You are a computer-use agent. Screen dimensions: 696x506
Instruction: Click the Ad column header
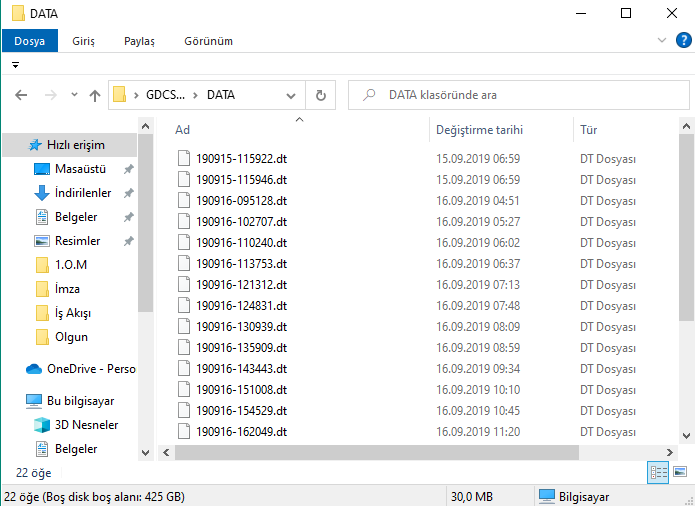point(183,130)
